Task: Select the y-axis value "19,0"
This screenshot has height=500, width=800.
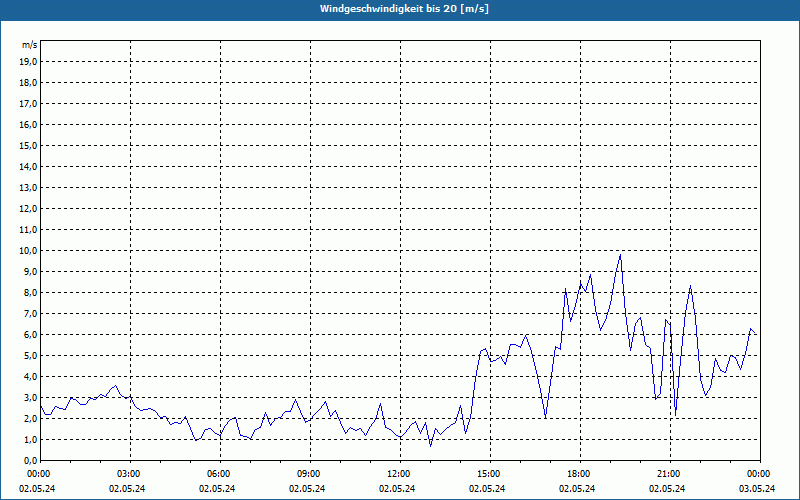Action: (x=28, y=62)
